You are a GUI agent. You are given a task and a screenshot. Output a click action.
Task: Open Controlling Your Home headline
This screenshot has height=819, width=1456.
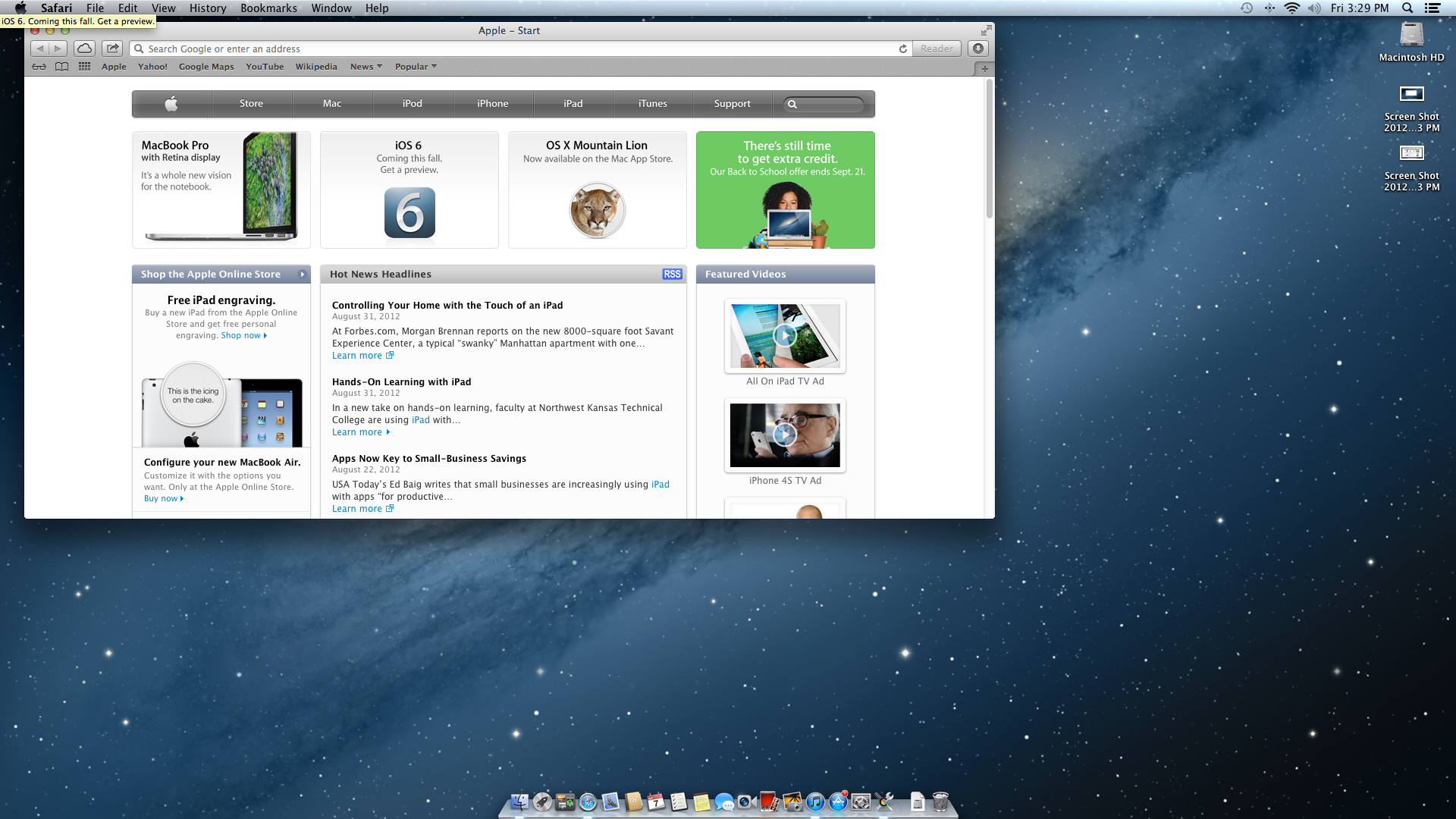coord(447,306)
